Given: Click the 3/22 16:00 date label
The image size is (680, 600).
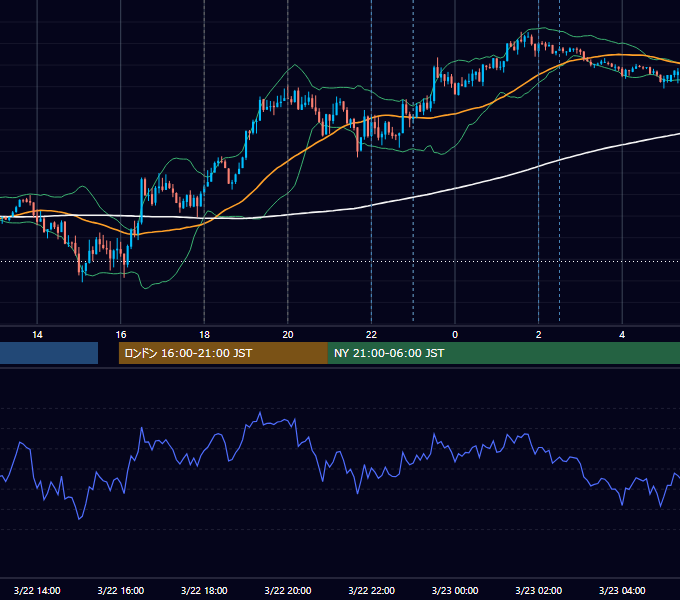Looking at the screenshot, I should [121, 590].
